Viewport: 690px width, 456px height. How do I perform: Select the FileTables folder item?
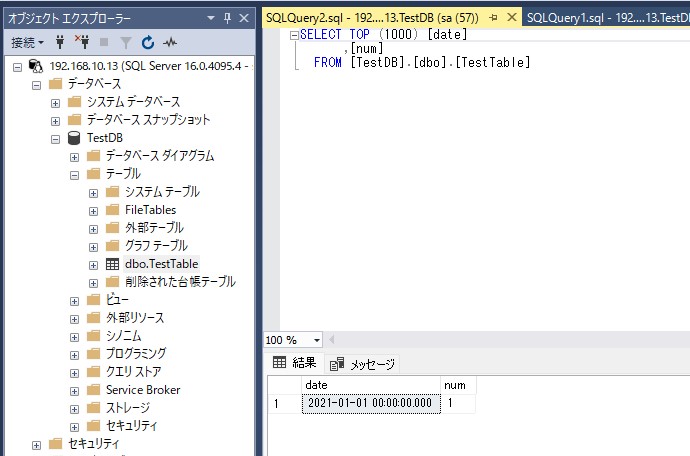(150, 210)
